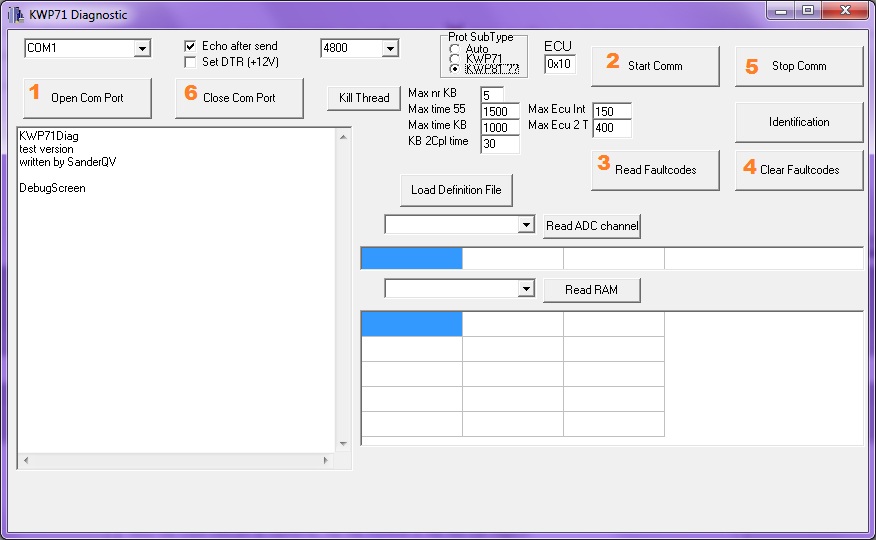Viewport: 876px width, 540px height.
Task: Enable the Set DTR (+12V) checkbox
Action: pos(190,62)
